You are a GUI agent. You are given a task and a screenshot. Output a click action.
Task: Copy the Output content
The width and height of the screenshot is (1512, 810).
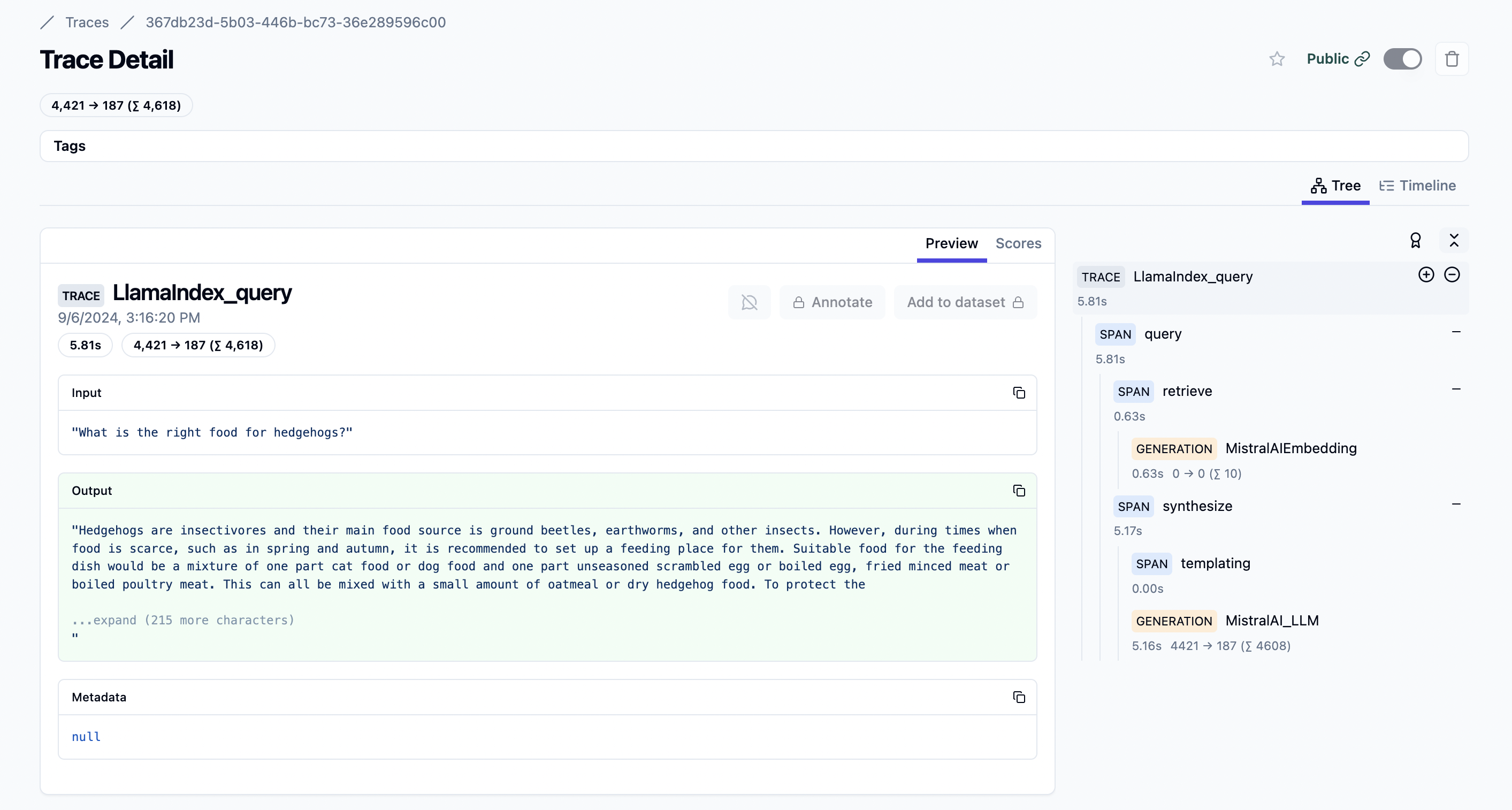click(1019, 491)
